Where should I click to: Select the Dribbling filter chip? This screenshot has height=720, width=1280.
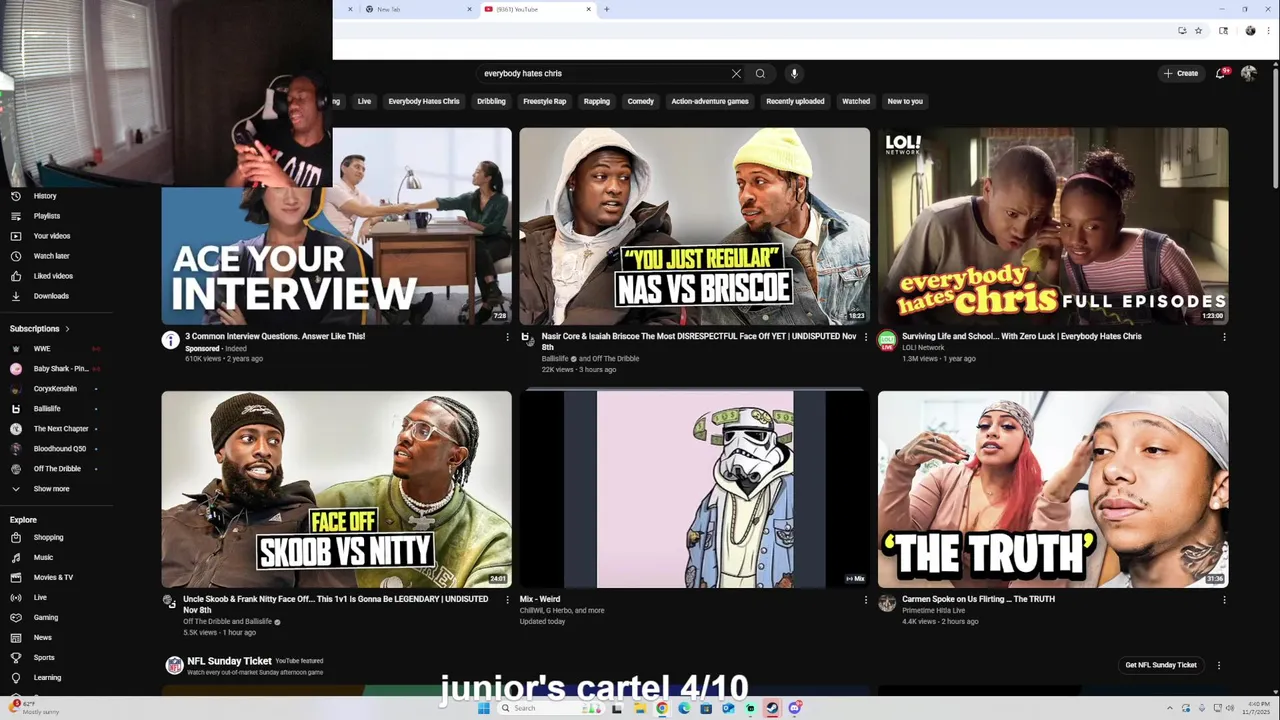pyautogui.click(x=491, y=101)
